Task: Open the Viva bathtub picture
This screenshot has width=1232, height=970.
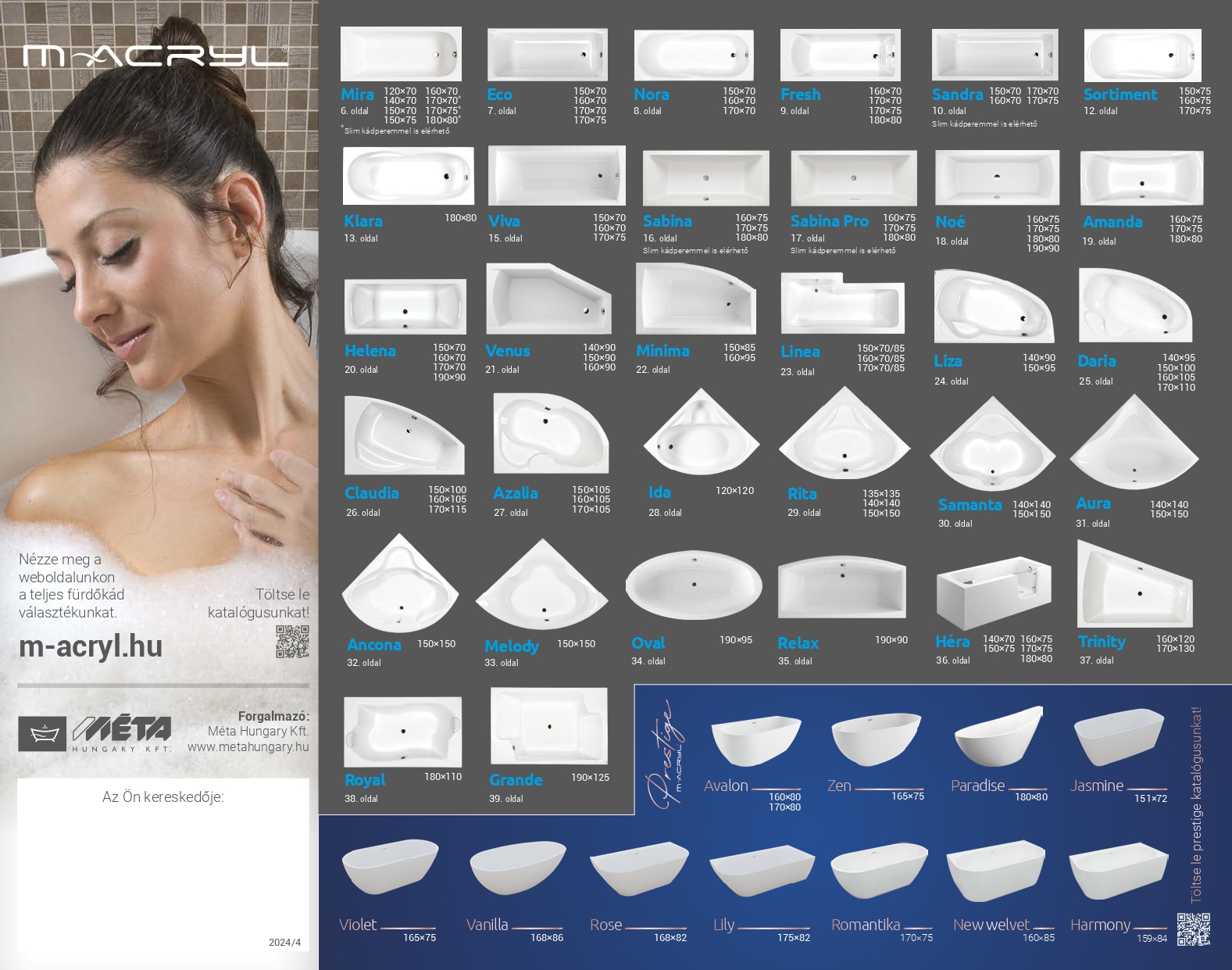Action: click(x=556, y=176)
